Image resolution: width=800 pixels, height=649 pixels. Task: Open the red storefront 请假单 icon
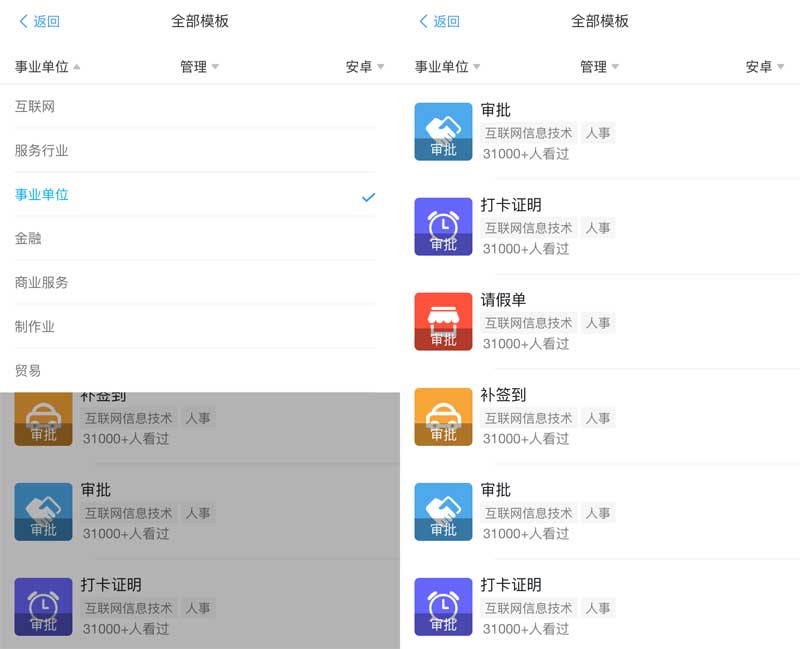click(443, 321)
